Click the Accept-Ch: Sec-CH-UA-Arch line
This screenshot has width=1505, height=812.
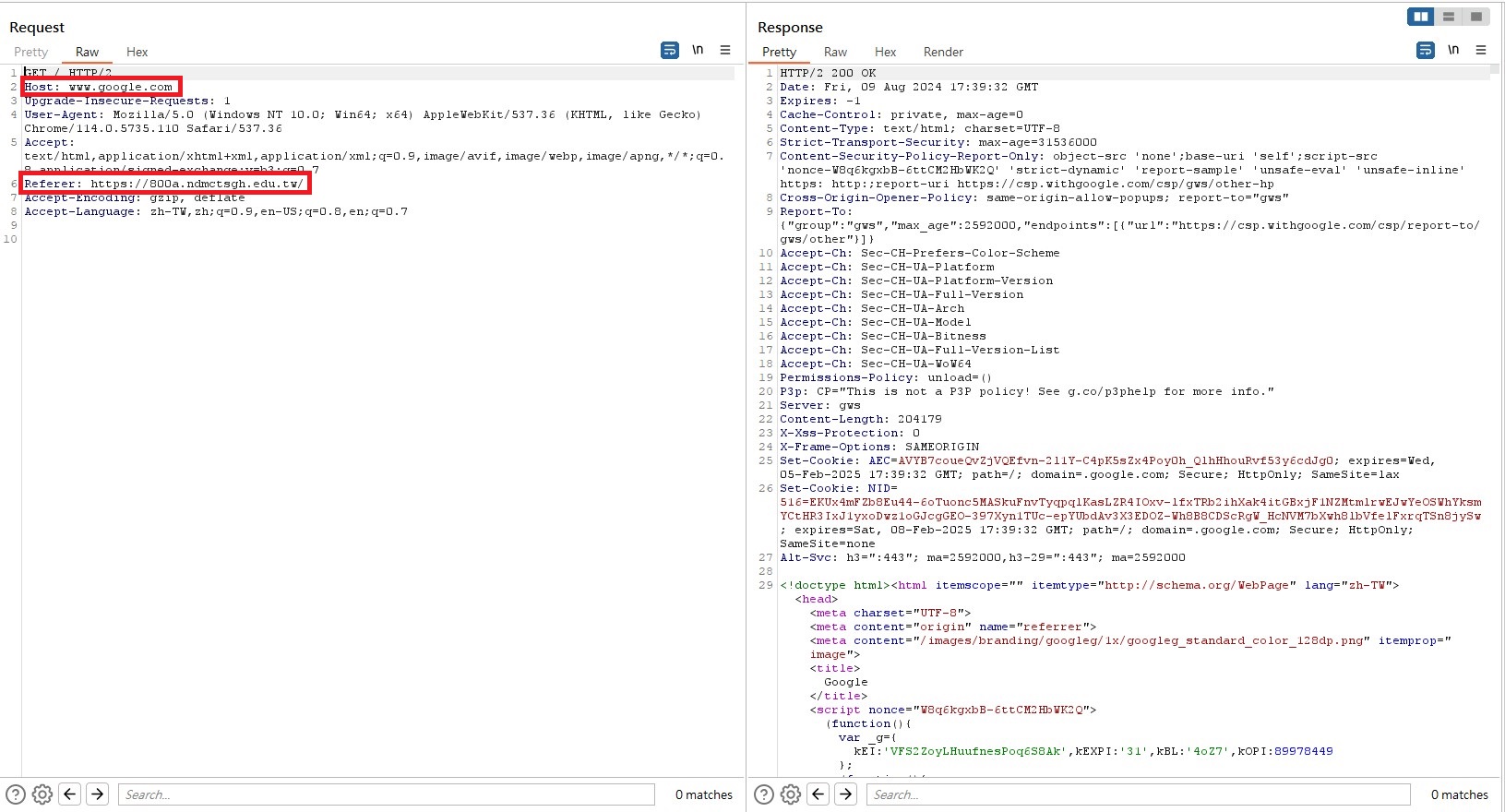click(872, 308)
